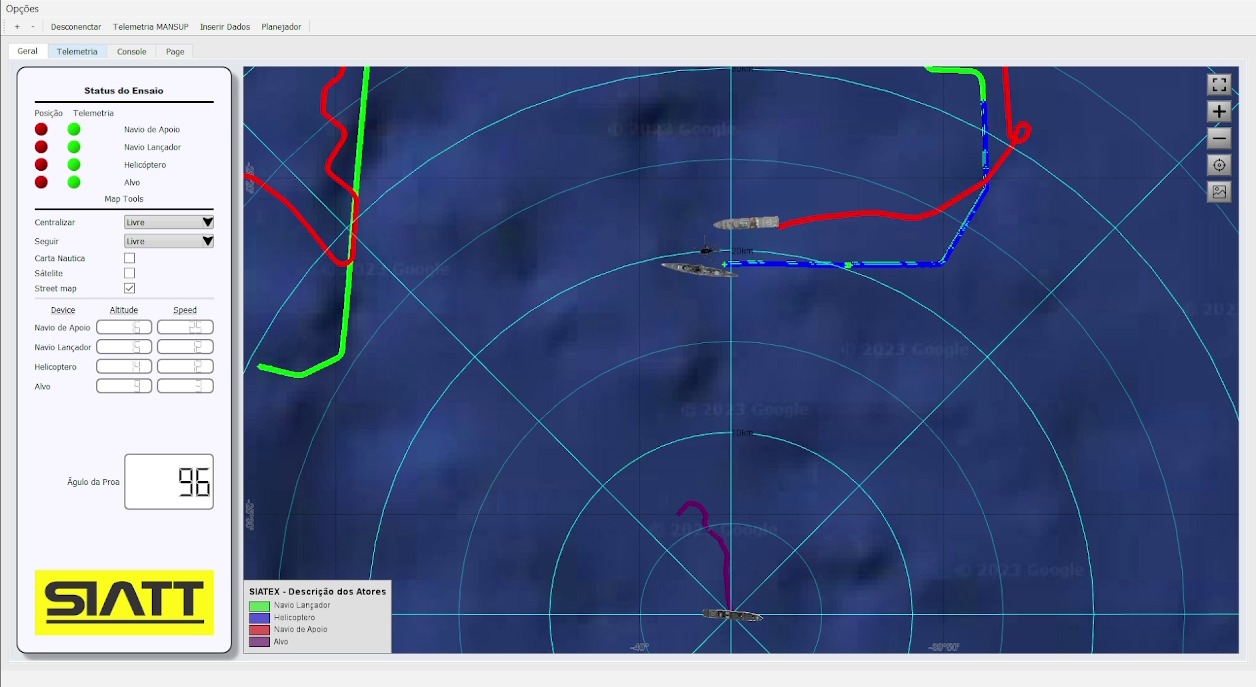The height and width of the screenshot is (687, 1256).
Task: Switch to the Geral tab
Action: [x=28, y=51]
